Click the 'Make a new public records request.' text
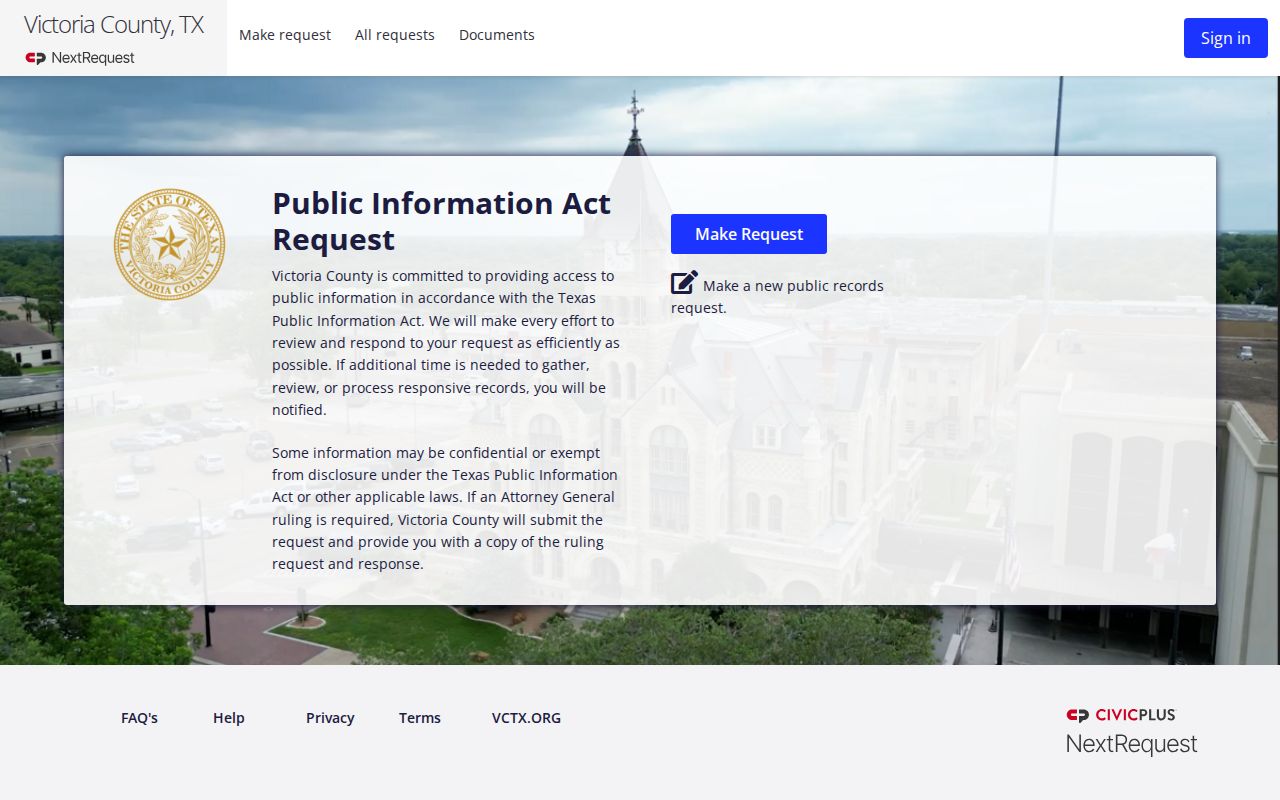1280x800 pixels. point(777,297)
